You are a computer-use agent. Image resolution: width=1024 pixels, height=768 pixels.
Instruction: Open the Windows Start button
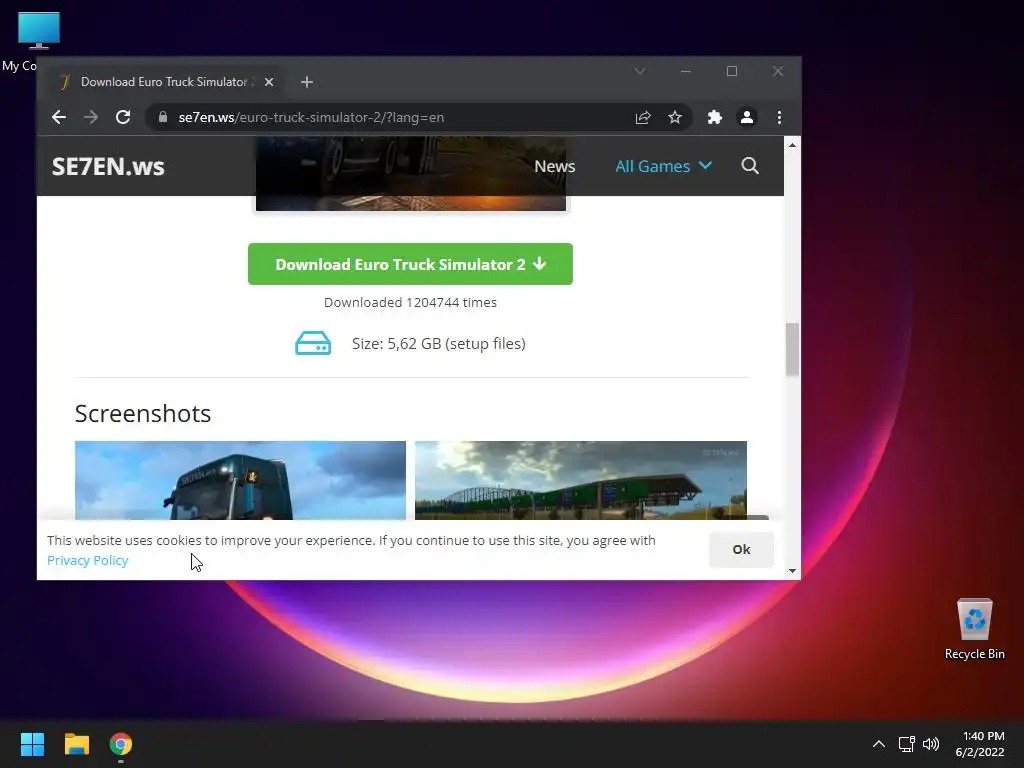pyautogui.click(x=32, y=744)
